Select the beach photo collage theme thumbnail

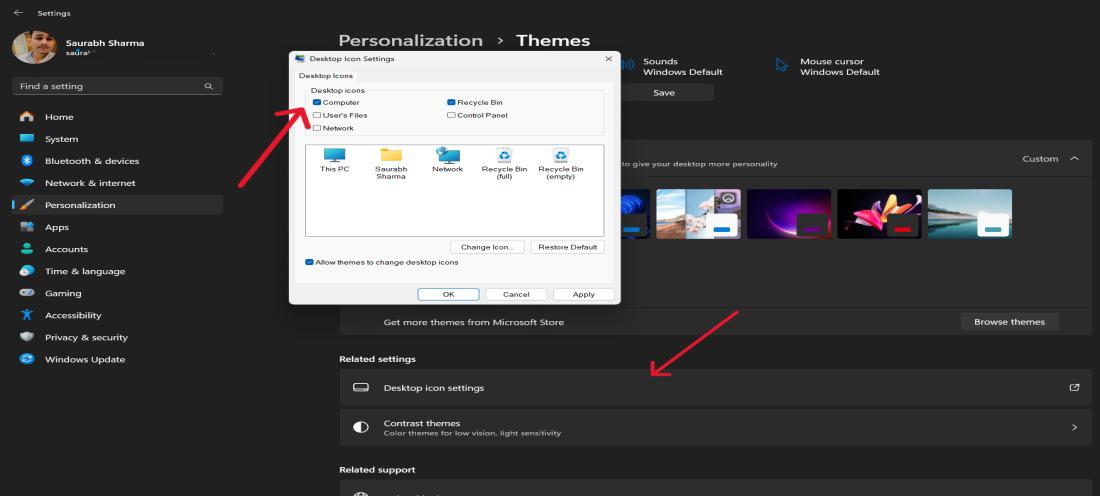click(698, 214)
